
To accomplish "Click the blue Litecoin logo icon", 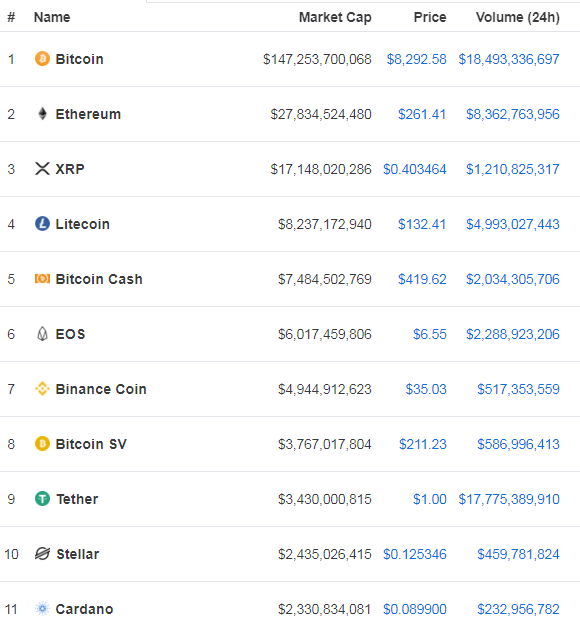I will 42,224.
